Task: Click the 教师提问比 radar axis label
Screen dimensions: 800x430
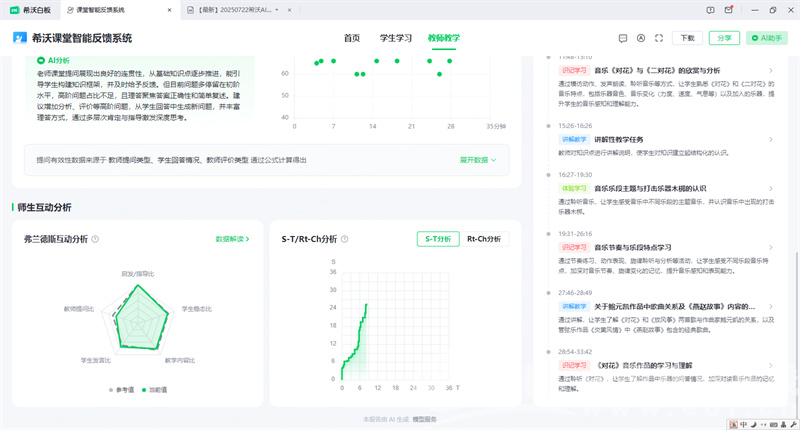Action: [x=79, y=309]
